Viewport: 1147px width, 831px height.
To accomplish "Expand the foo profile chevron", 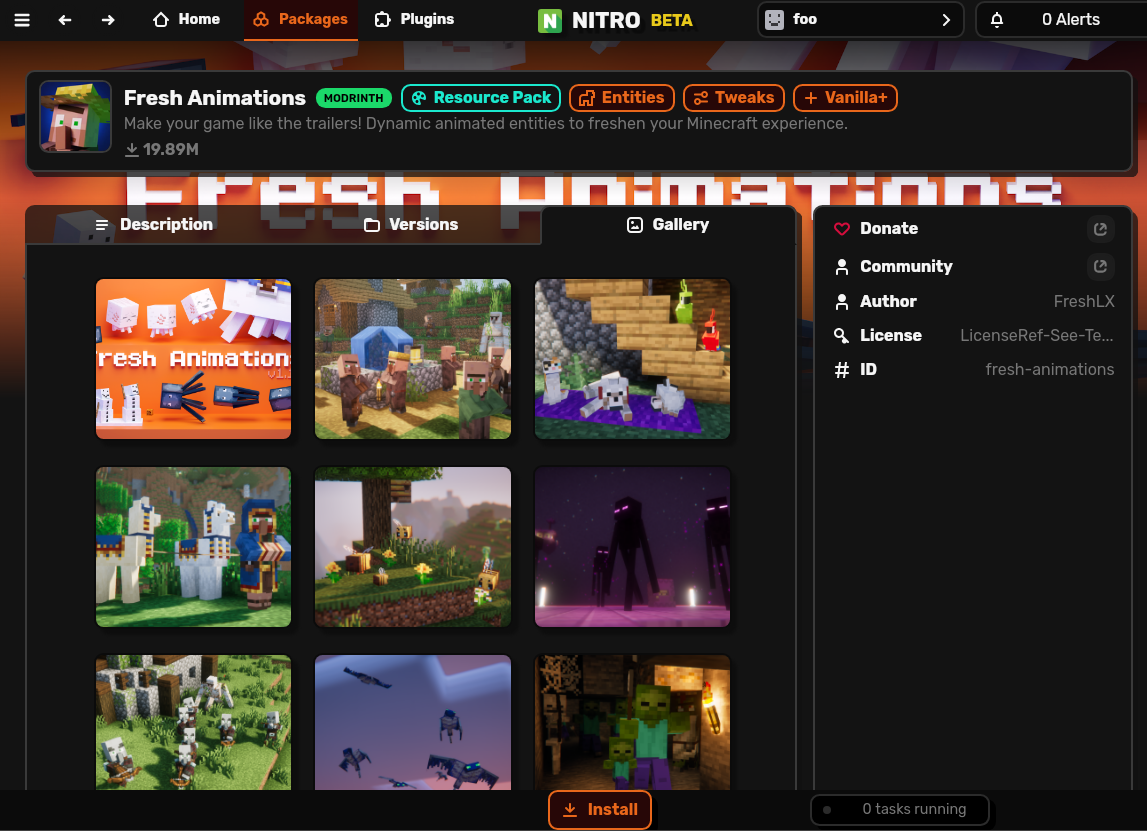I will [x=946, y=20].
